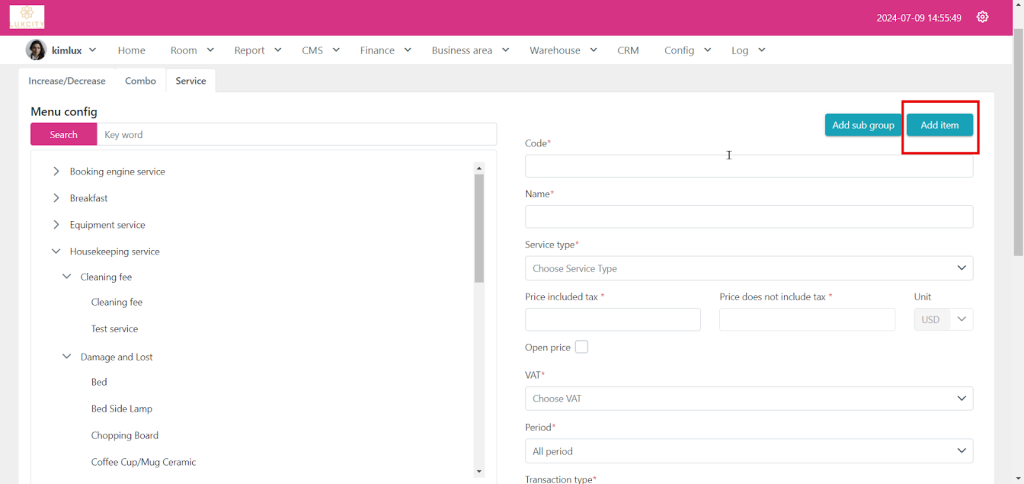Image resolution: width=1024 pixels, height=484 pixels.
Task: Open the USD unit dropdown
Action: [x=943, y=320]
